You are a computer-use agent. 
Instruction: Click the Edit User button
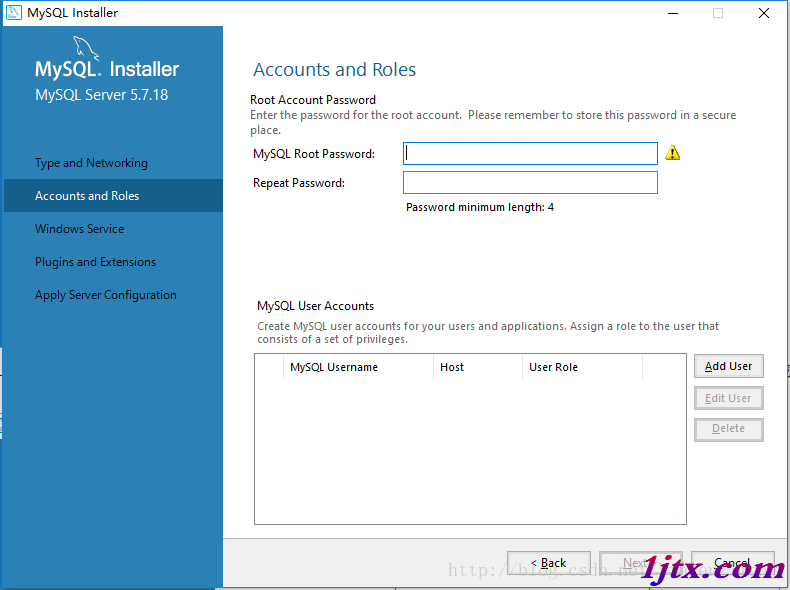click(729, 398)
